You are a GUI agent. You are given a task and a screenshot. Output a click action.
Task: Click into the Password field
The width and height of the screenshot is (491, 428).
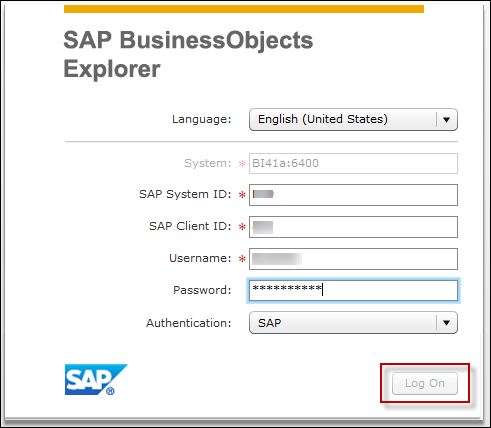[x=353, y=290]
